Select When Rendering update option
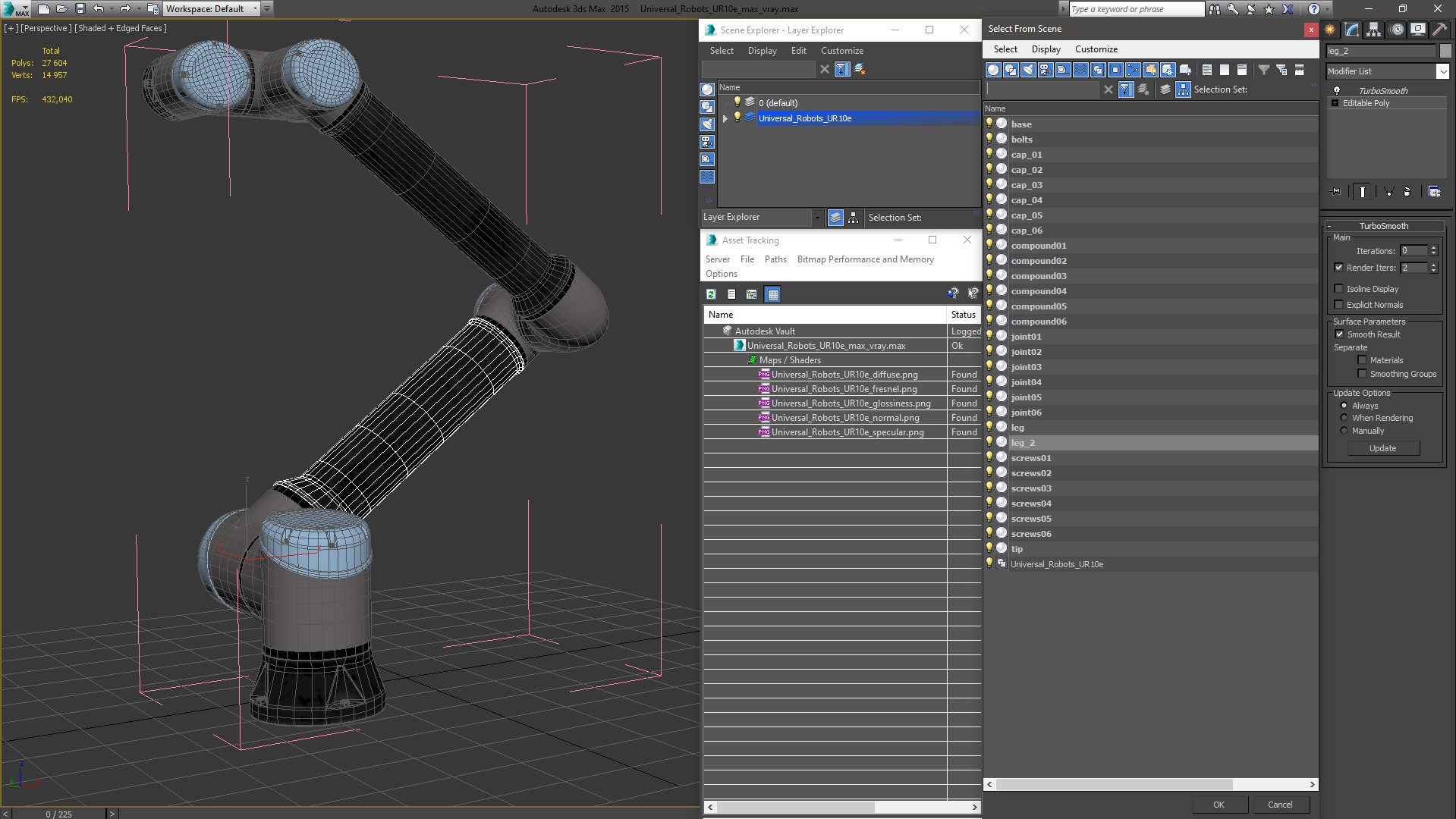The width and height of the screenshot is (1456, 819). pyautogui.click(x=1344, y=418)
